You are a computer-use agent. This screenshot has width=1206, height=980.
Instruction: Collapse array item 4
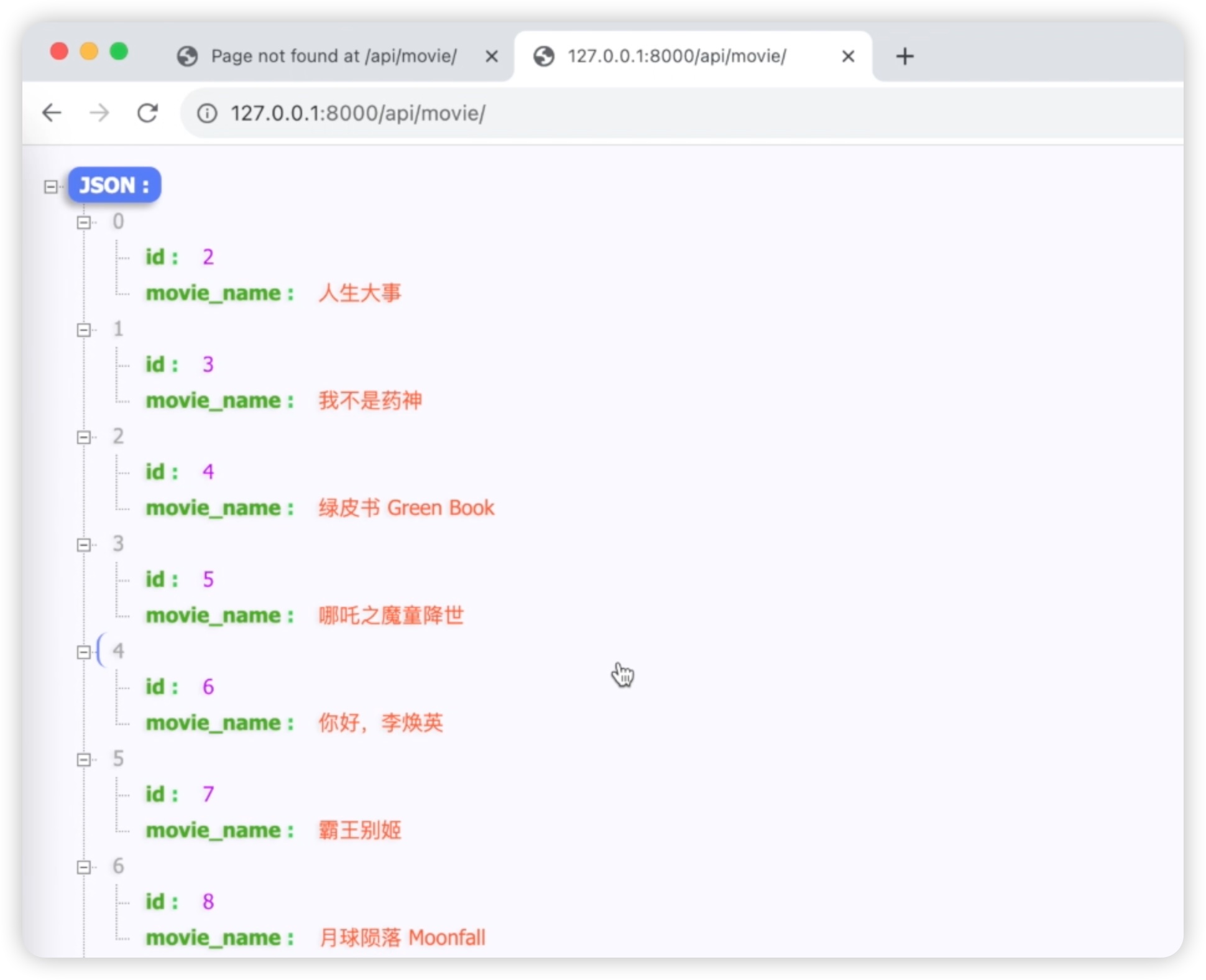point(84,652)
